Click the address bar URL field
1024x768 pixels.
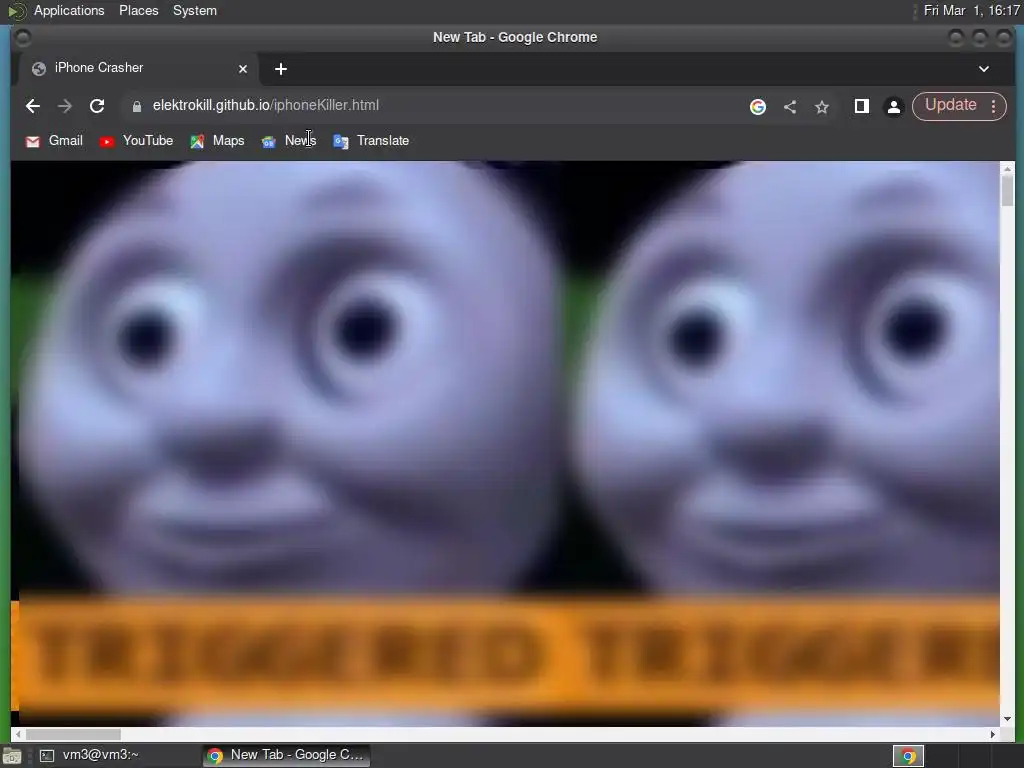pyautogui.click(x=431, y=106)
